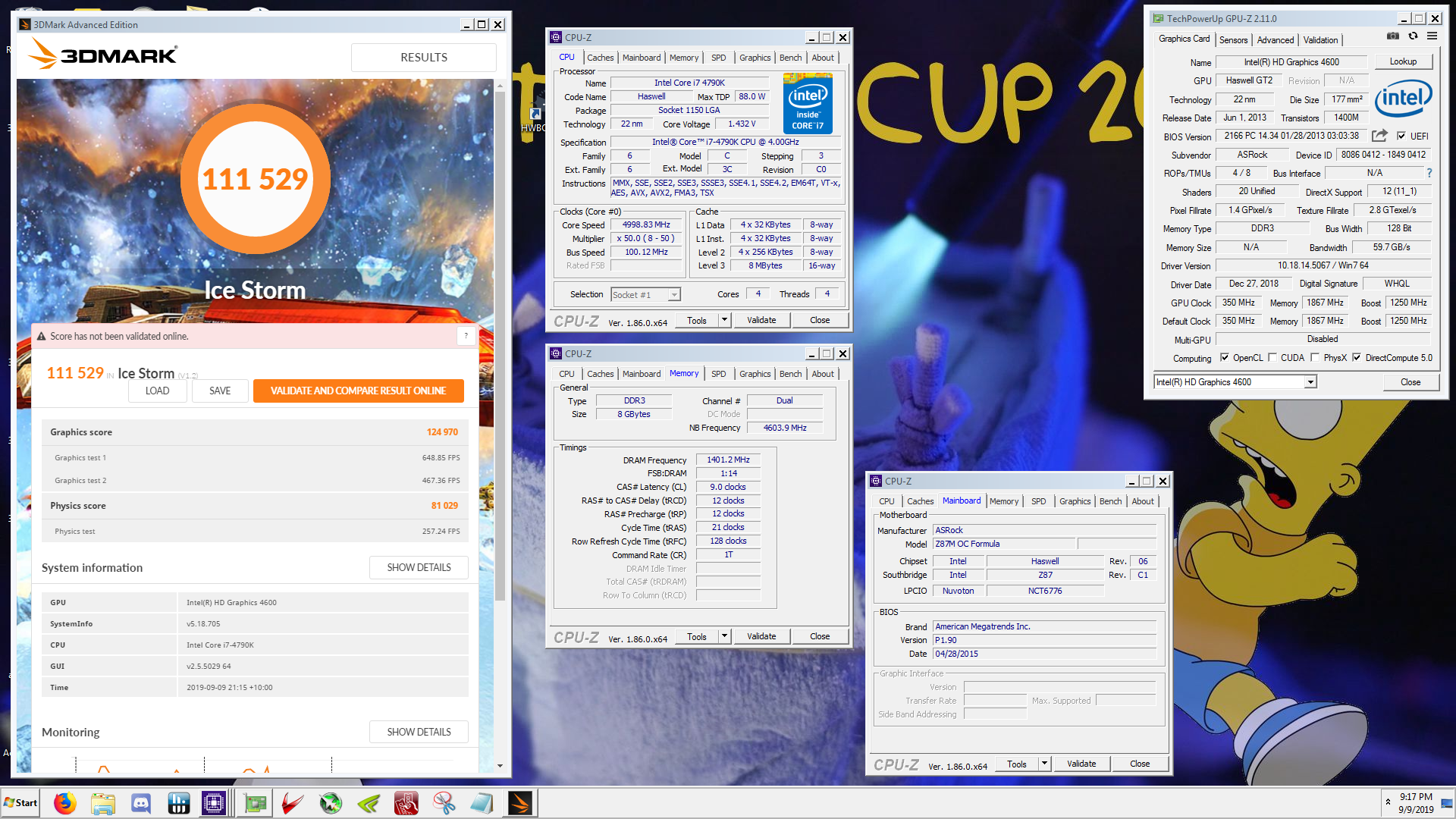Open the SPD tab in CPU-Z Memory window
Screen dimensions: 1456x819
(718, 374)
